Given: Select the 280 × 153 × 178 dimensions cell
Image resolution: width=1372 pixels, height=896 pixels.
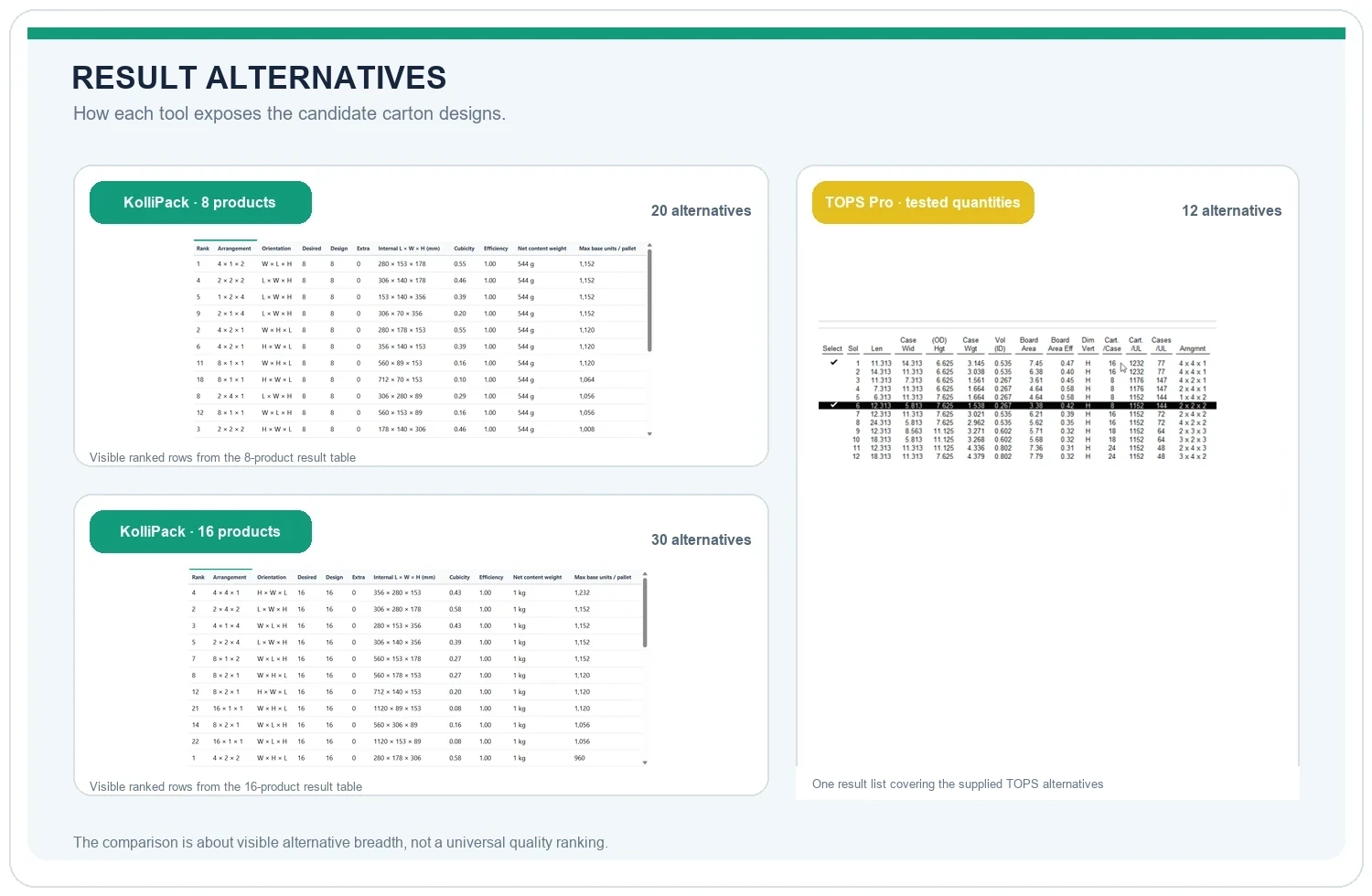Looking at the screenshot, I should point(402,264).
